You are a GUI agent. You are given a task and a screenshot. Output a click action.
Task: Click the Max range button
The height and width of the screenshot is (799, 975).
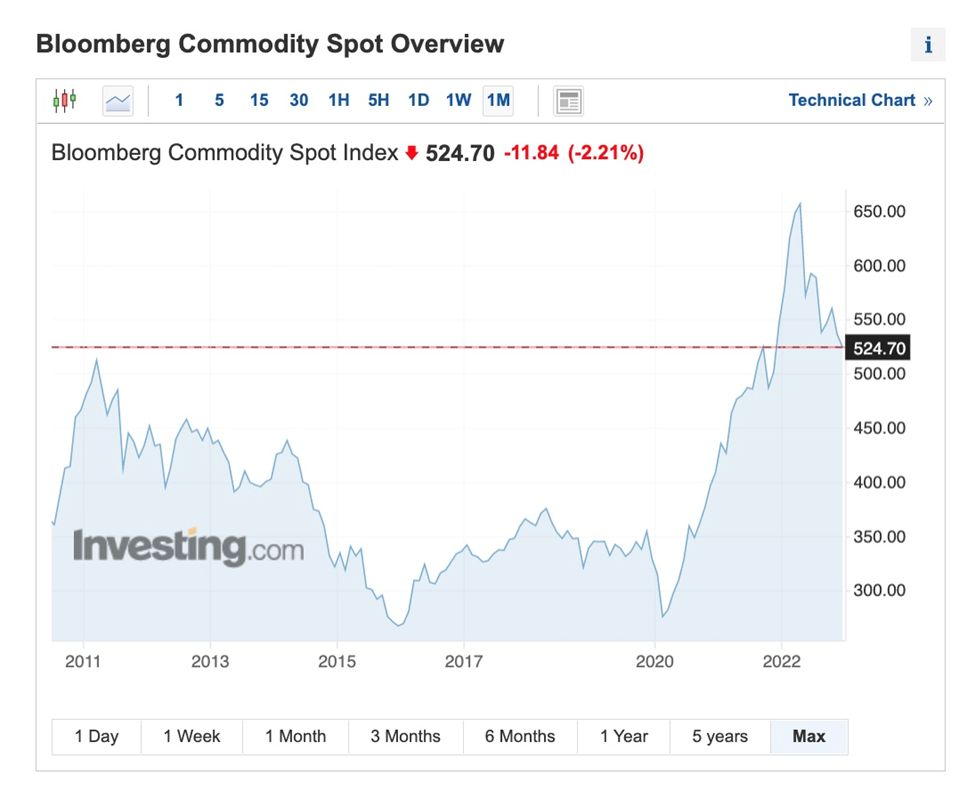click(809, 736)
